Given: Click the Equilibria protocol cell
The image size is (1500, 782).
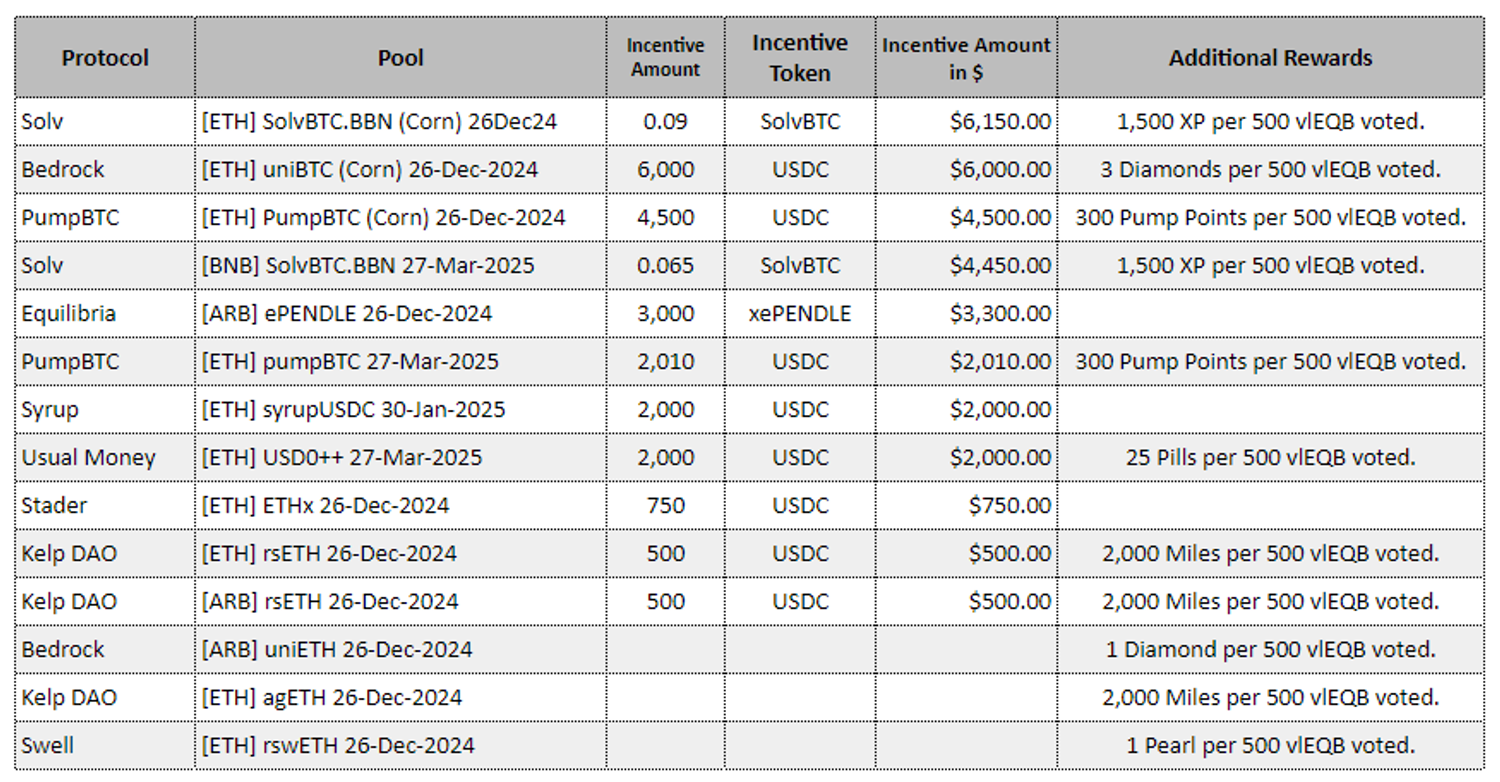Looking at the screenshot, I should click(69, 313).
